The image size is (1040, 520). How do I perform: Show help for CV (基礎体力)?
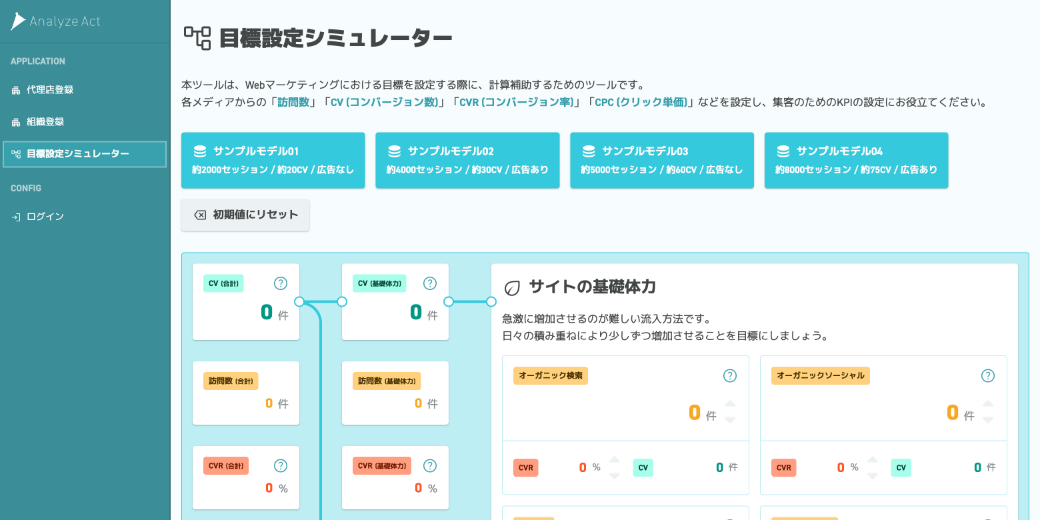coord(430,283)
